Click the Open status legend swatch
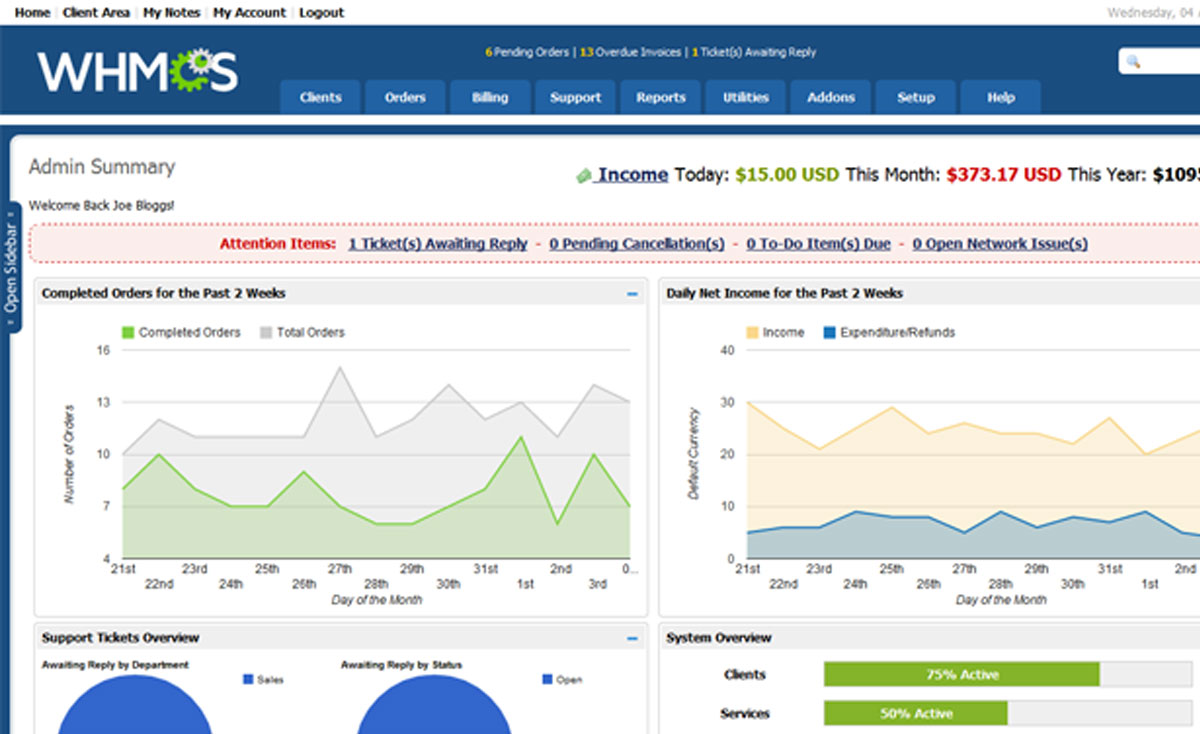 [x=547, y=680]
